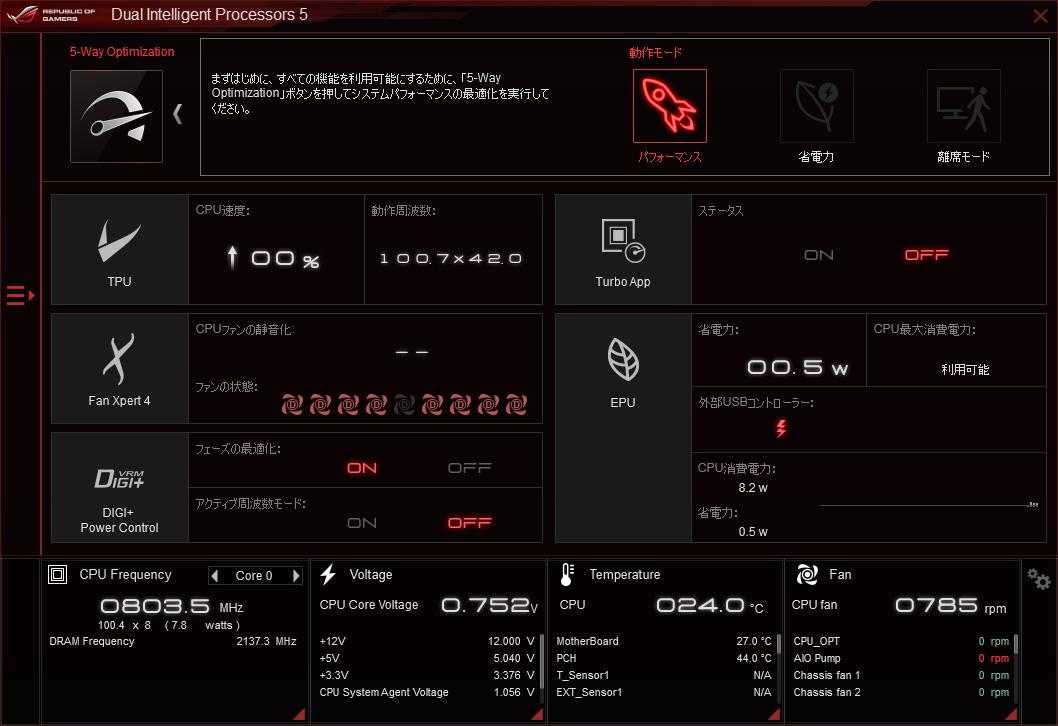Set active frequency mode to ON

pos(362,523)
